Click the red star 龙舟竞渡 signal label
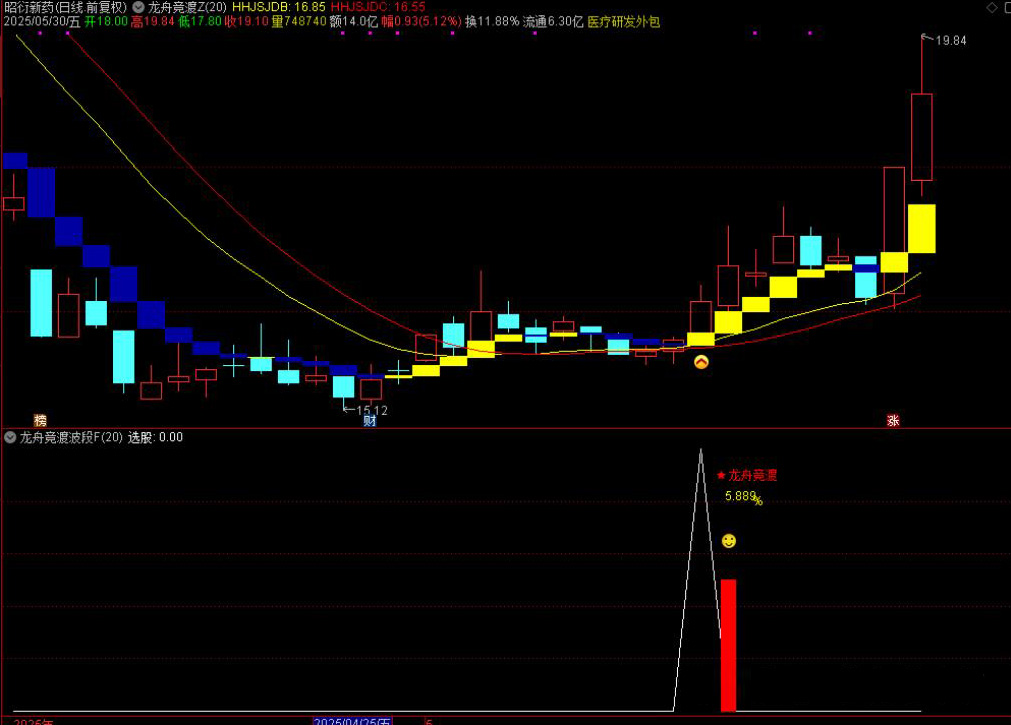 (747, 475)
